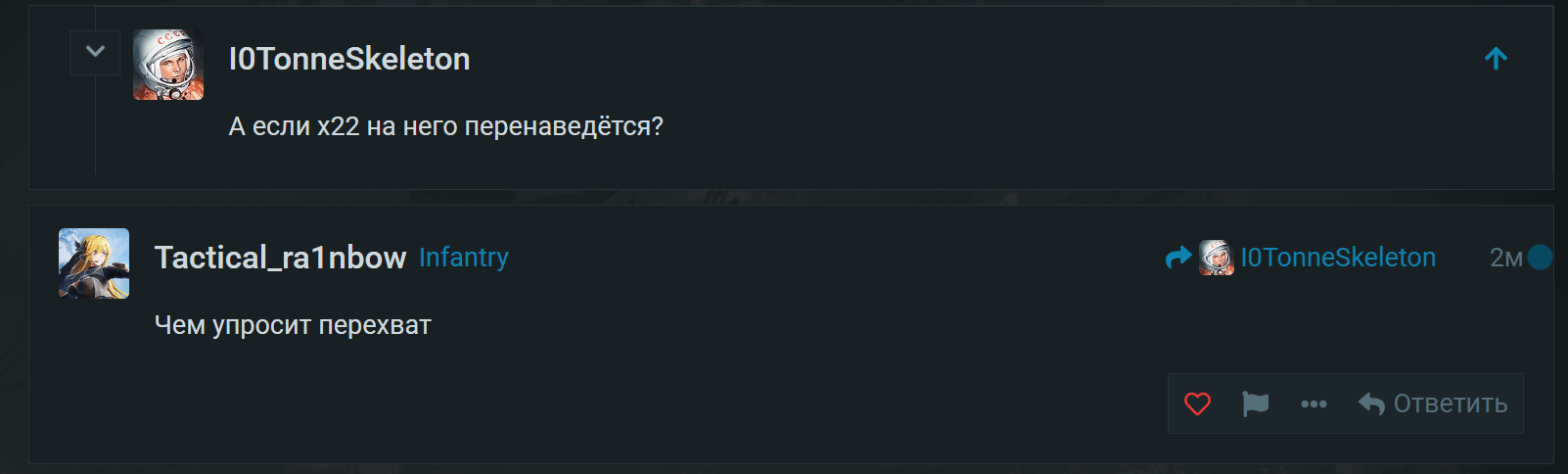
Task: Click the blue curved in-reply-to arrow
Action: (x=1178, y=258)
